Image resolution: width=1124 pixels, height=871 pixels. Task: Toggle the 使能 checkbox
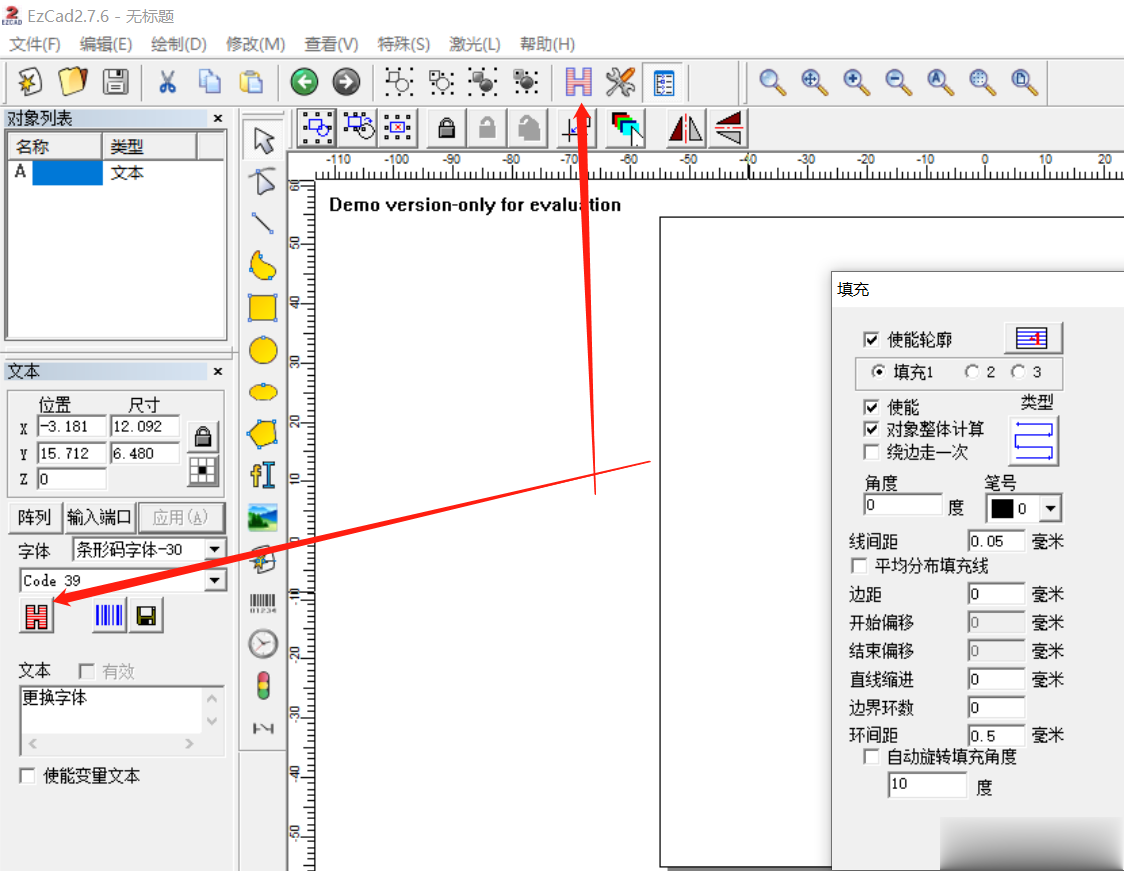point(871,407)
